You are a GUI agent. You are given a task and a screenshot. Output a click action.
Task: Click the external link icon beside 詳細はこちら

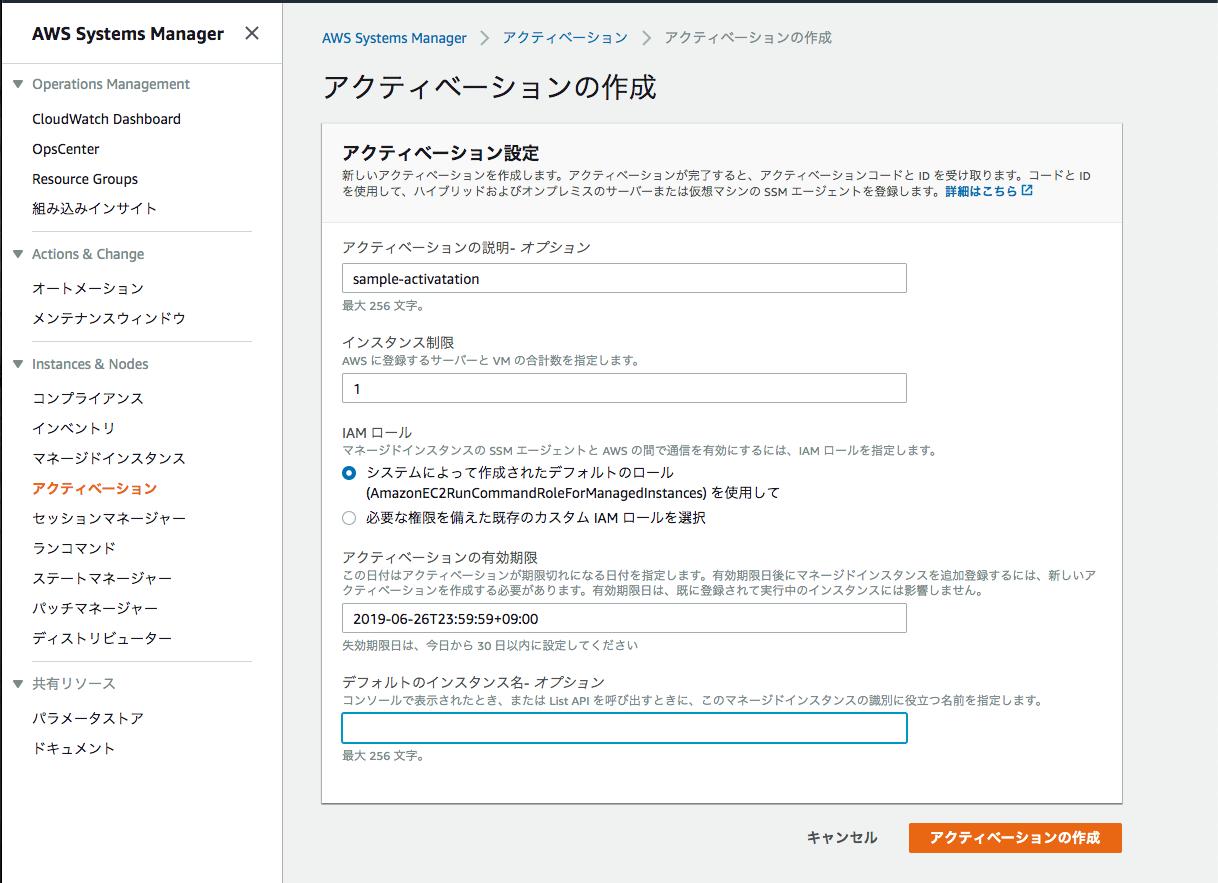pyautogui.click(x=1025, y=191)
